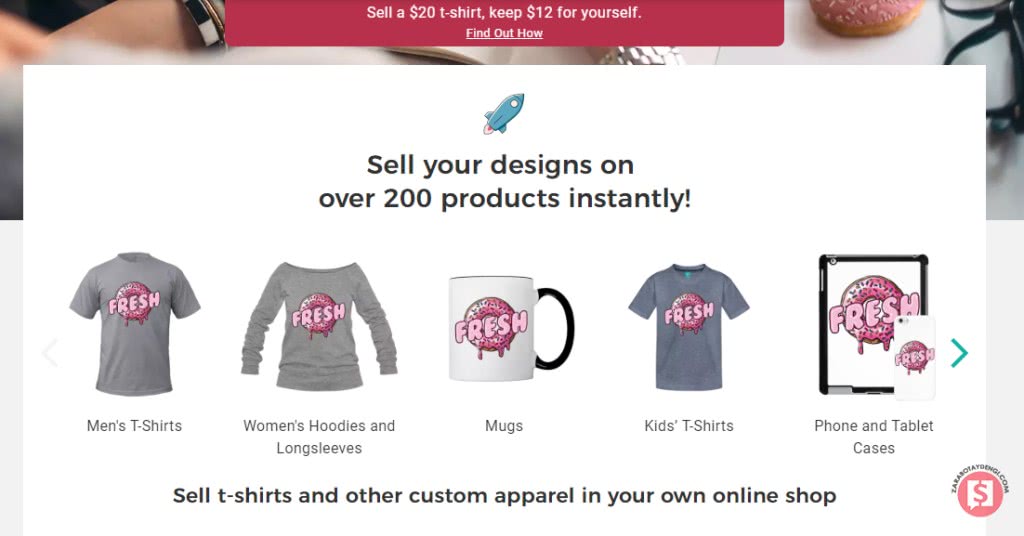Select the gray Men's T-Shirt image
This screenshot has width=1024, height=536.
[x=135, y=324]
